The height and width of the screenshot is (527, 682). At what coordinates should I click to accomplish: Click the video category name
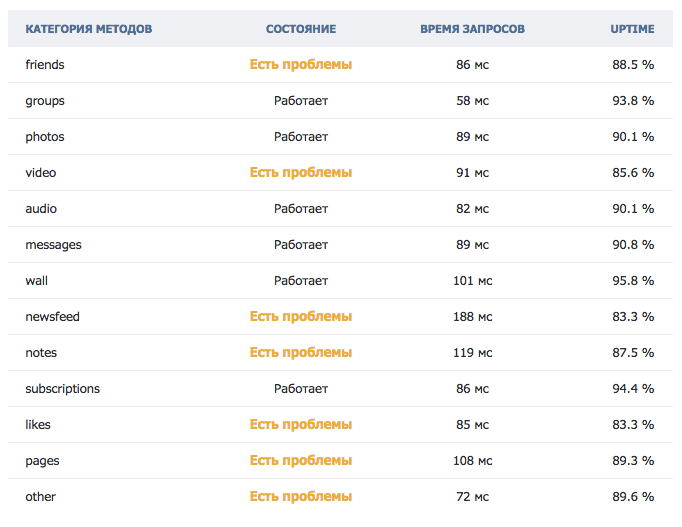40,173
